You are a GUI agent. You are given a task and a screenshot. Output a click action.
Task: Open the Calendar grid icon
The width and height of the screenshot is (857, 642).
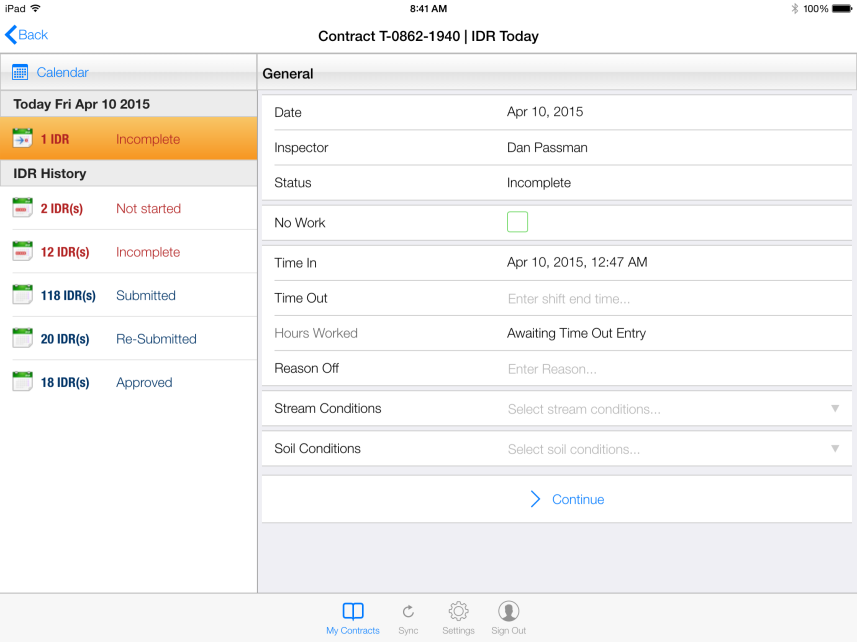point(20,72)
